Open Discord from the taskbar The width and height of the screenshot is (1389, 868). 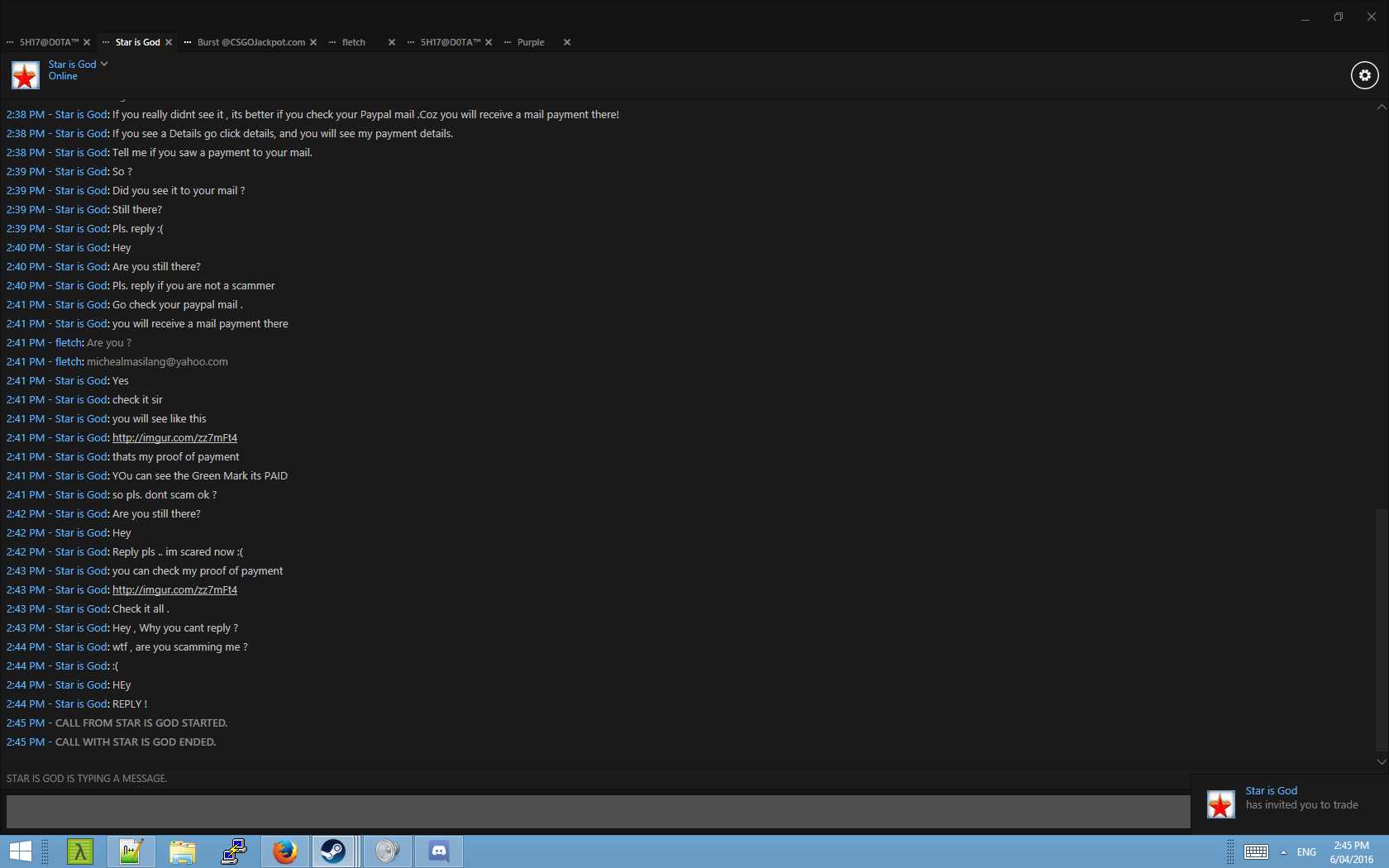coord(439,851)
